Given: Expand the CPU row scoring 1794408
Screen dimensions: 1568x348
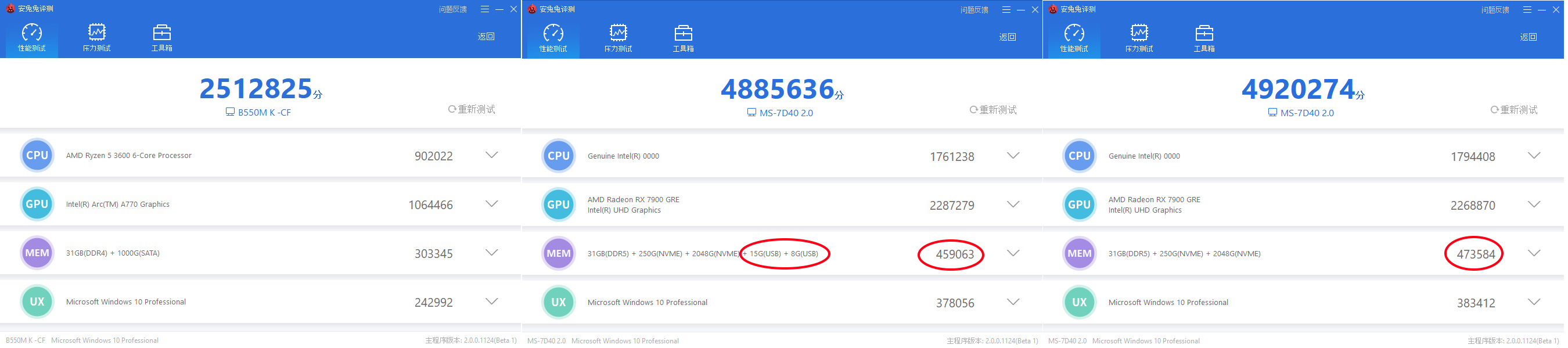Looking at the screenshot, I should [1534, 156].
